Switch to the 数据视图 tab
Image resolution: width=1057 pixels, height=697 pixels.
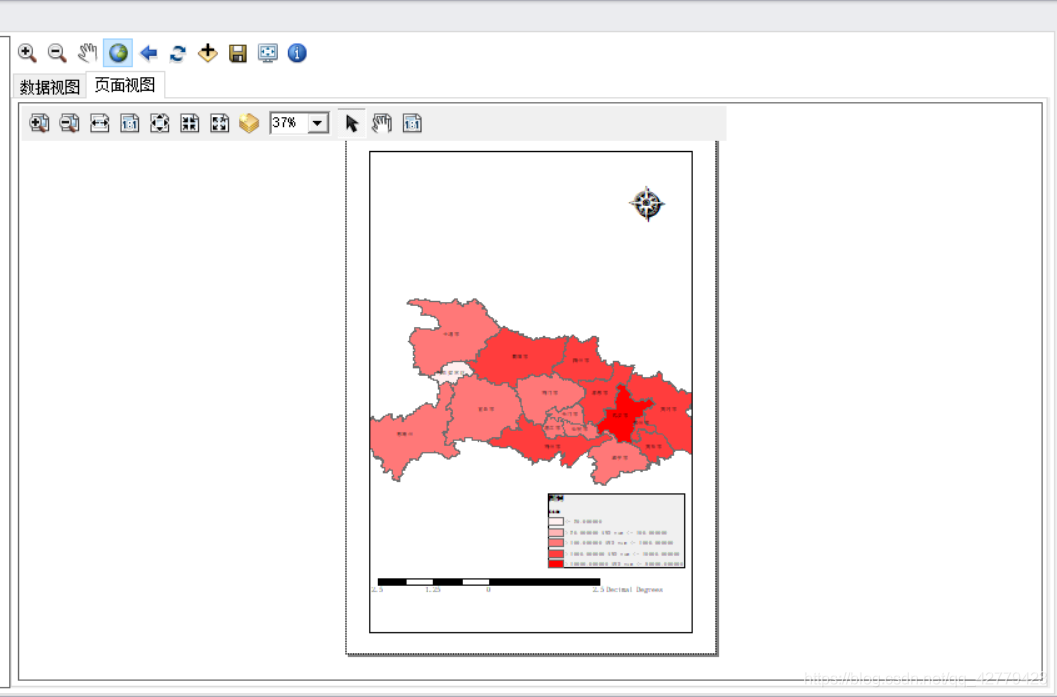[x=49, y=87]
